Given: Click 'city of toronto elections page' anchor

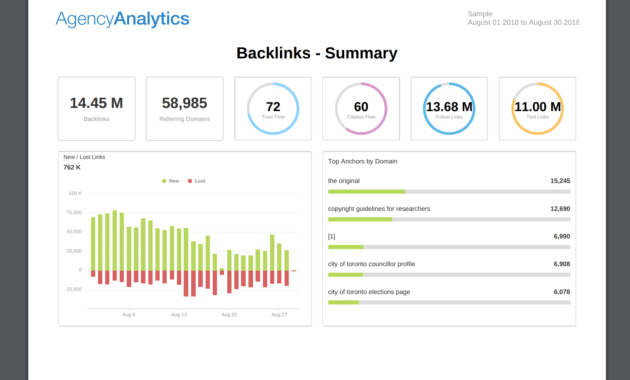Looking at the screenshot, I should (x=369, y=292).
